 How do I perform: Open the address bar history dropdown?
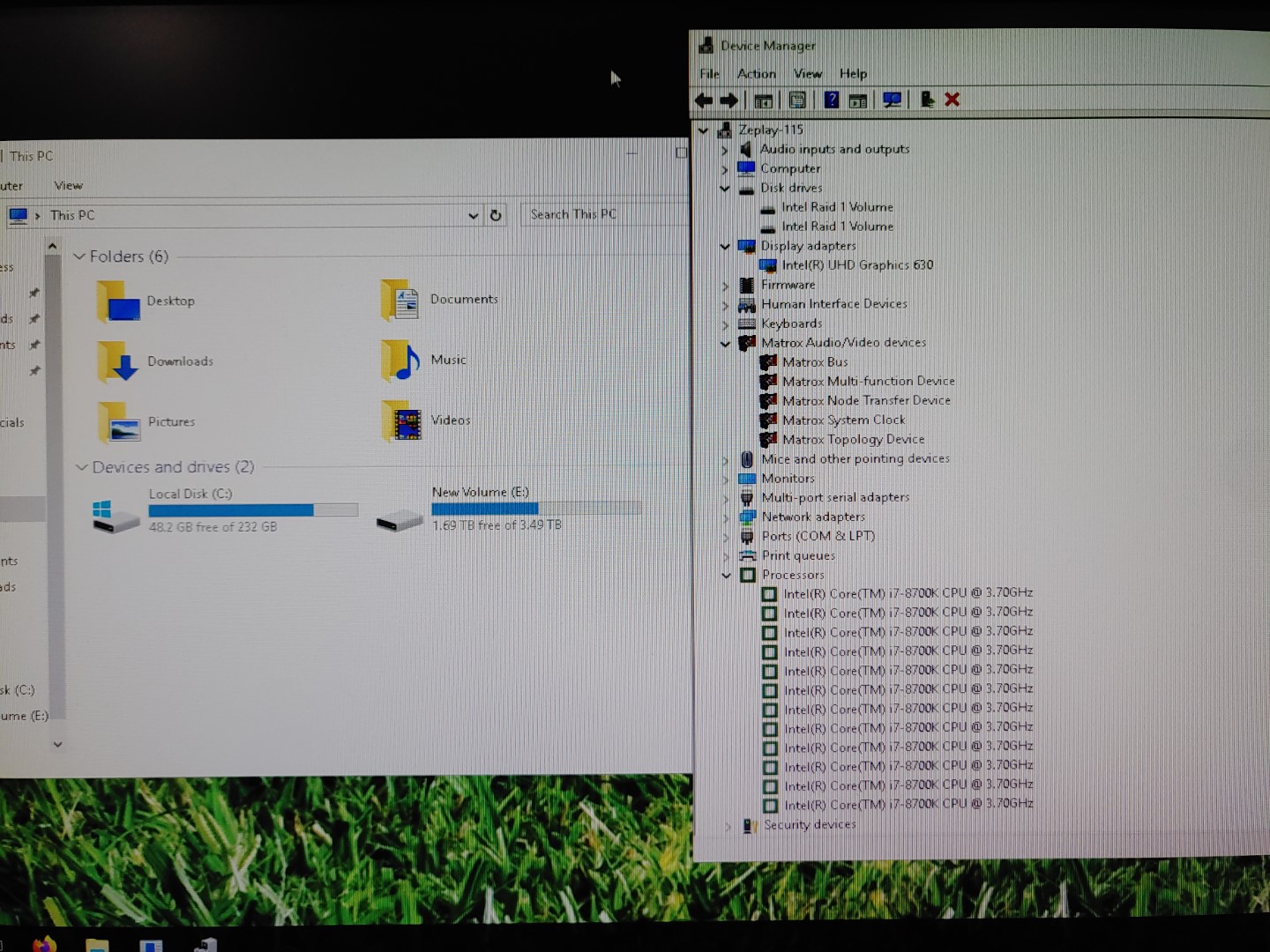coord(473,215)
